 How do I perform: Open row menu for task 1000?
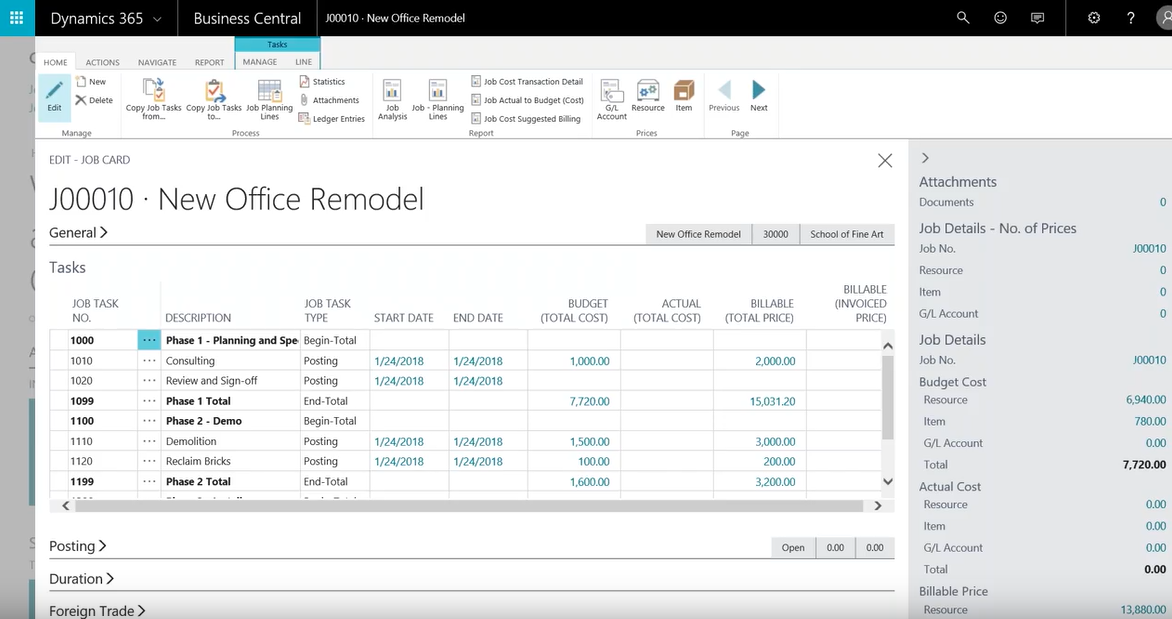pos(149,340)
